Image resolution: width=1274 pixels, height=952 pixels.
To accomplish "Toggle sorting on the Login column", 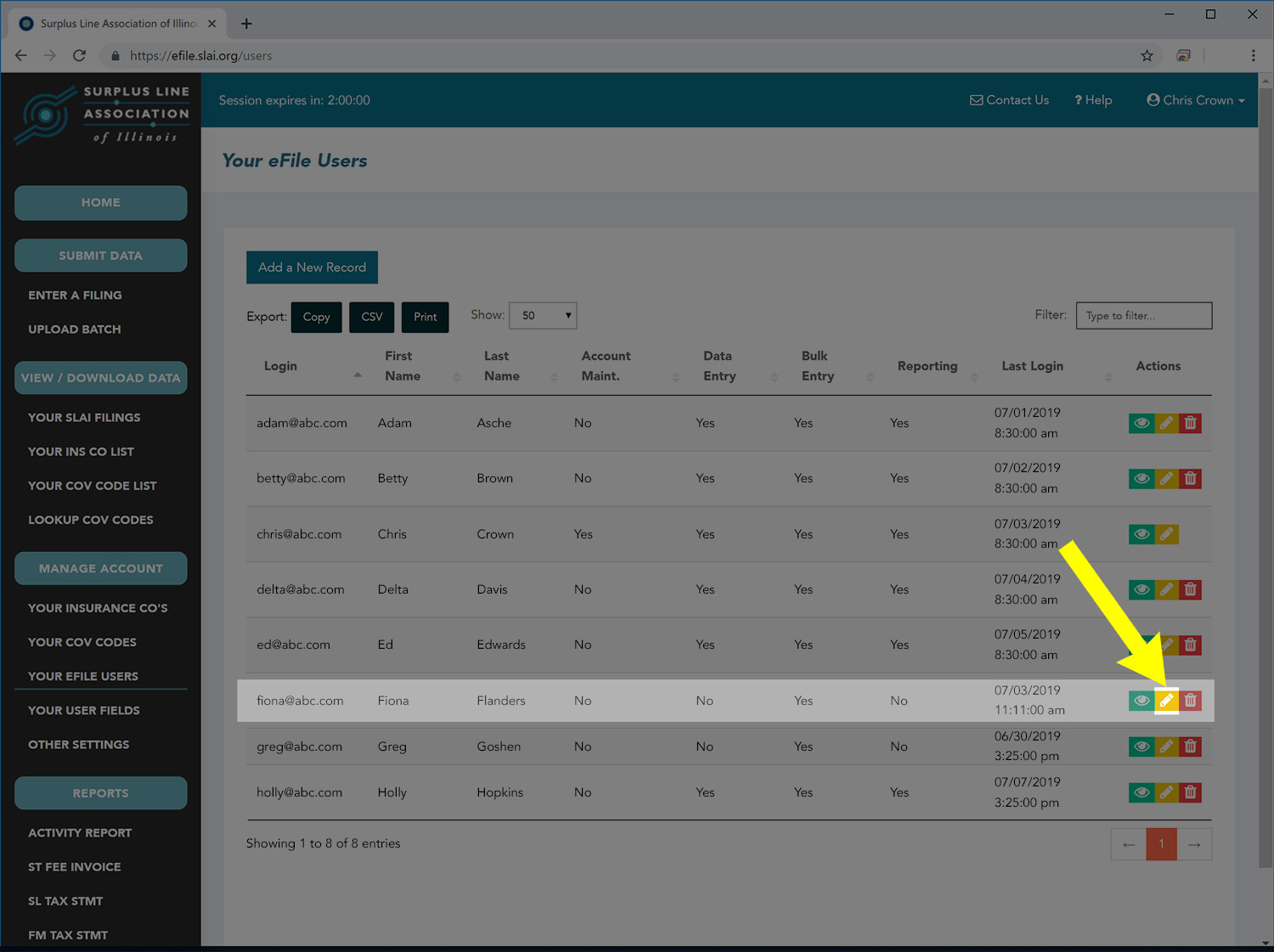I will click(280, 365).
